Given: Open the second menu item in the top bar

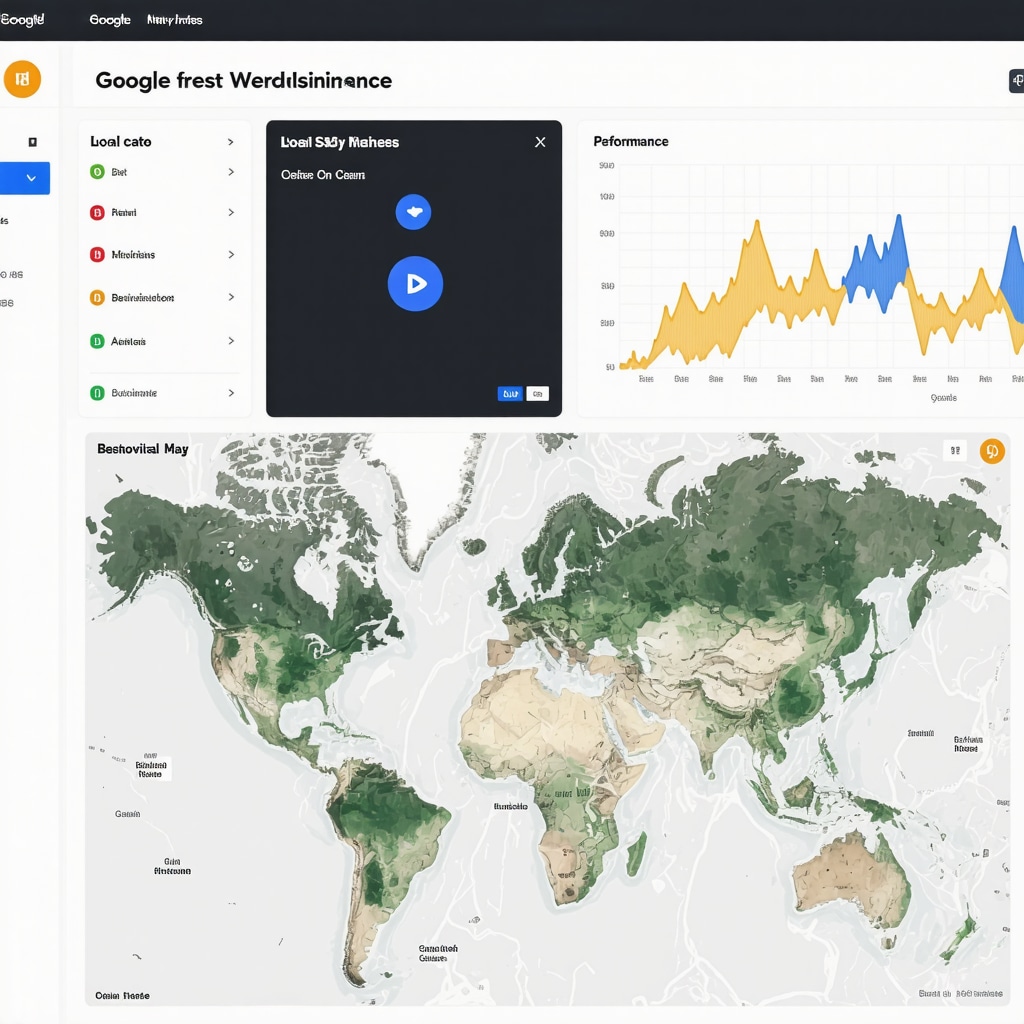Looking at the screenshot, I should pos(174,20).
